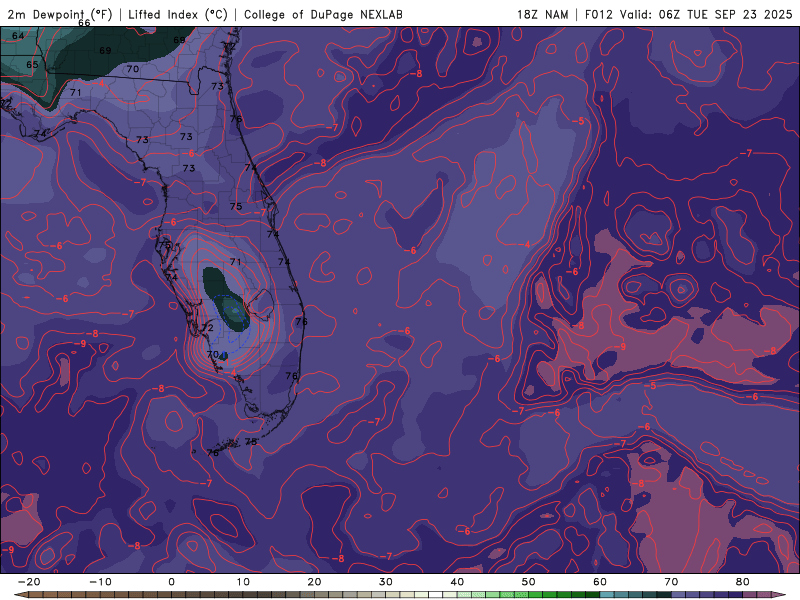The image size is (800, 600).
Task: Click the "Lifted Index (°C)" title label
Action: (178, 15)
